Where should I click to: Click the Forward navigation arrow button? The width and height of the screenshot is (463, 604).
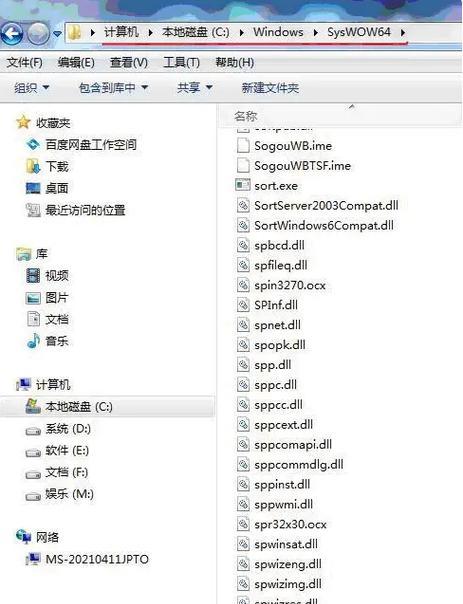[38, 34]
